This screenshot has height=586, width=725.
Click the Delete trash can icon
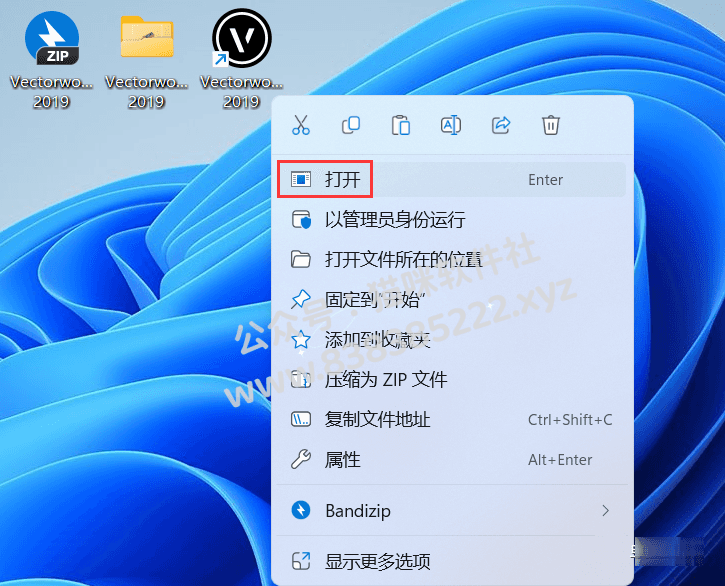pos(551,125)
